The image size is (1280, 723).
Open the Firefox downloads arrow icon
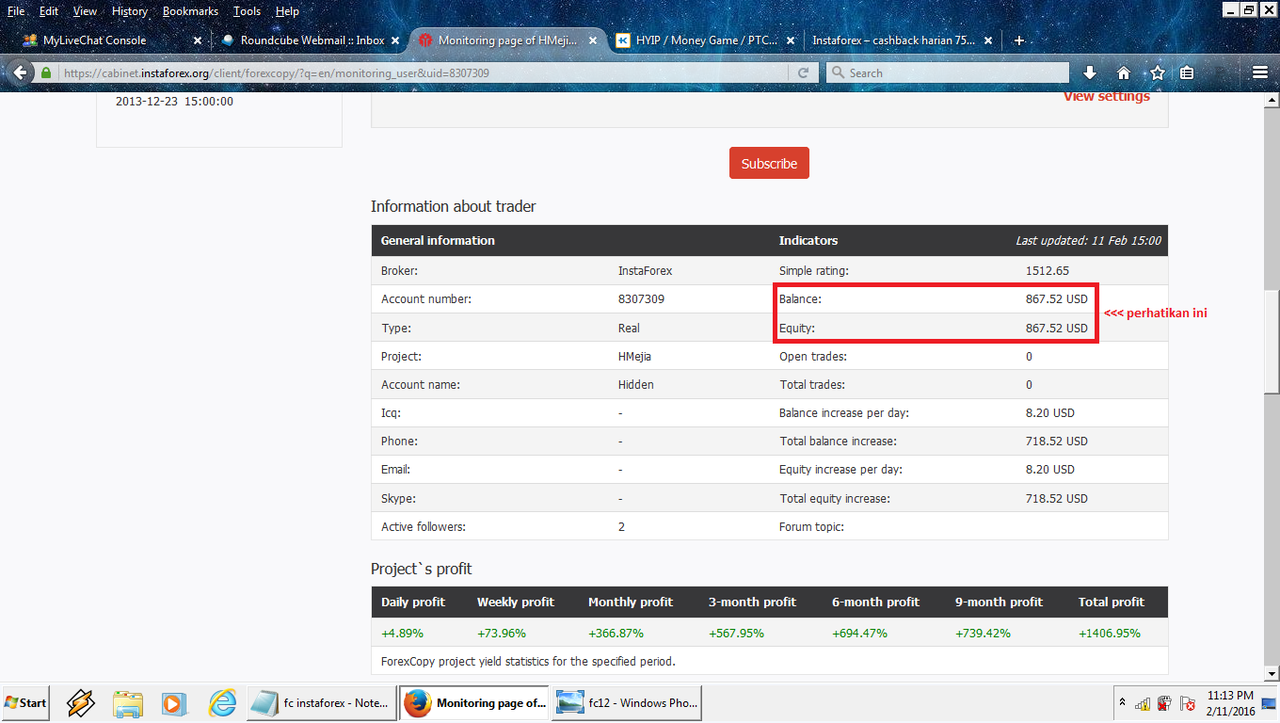1090,73
